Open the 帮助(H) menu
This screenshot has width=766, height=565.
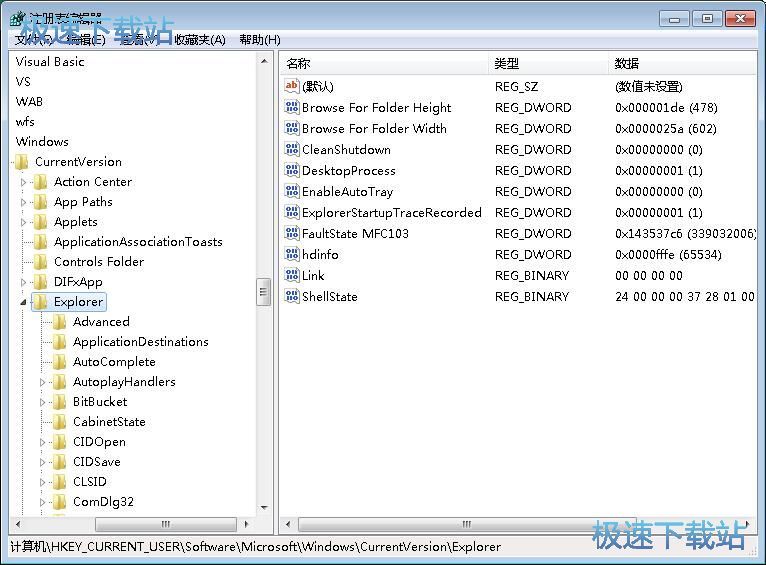pos(260,40)
